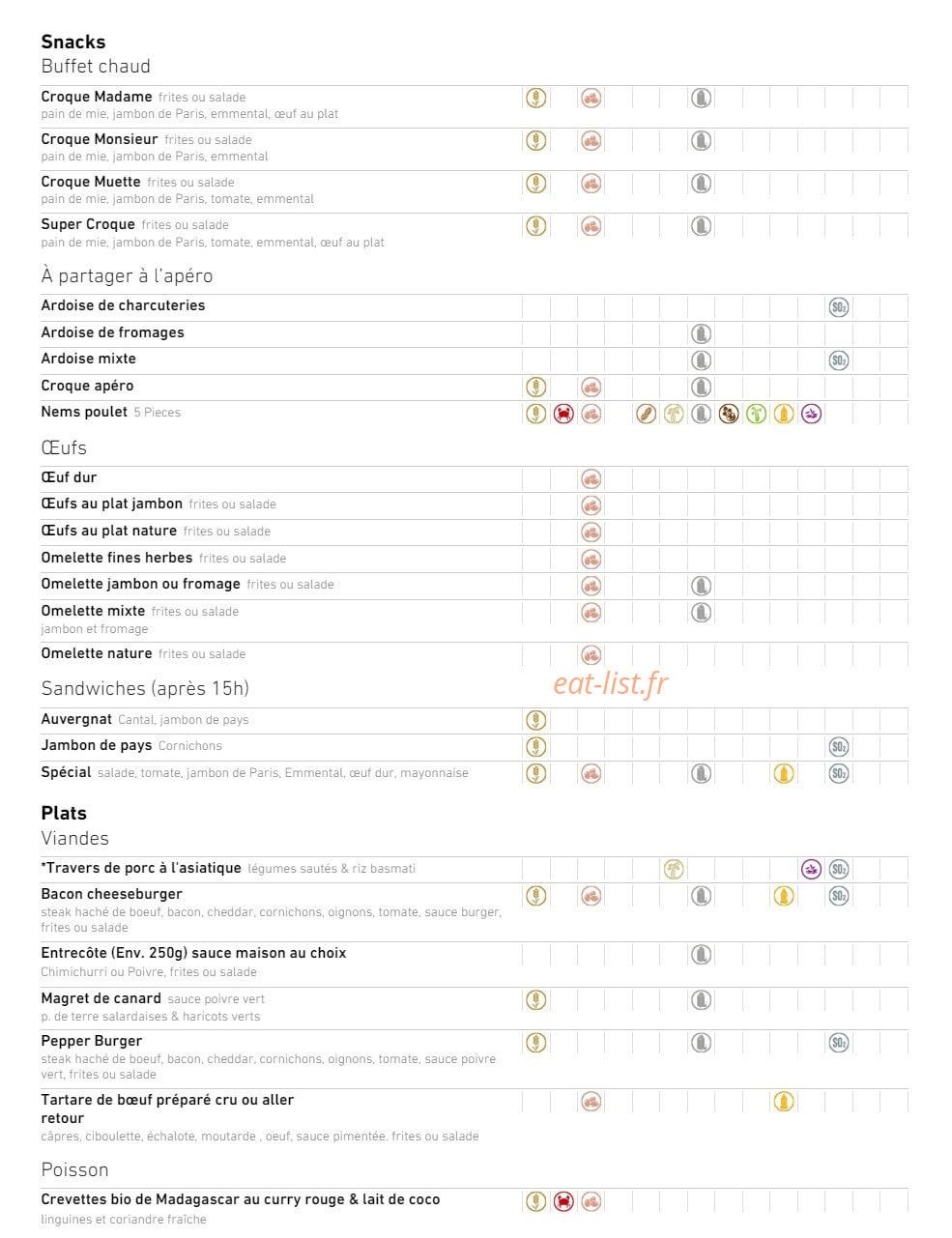Click the Plats section heading
The width and height of the screenshot is (952, 1238).
tap(64, 813)
